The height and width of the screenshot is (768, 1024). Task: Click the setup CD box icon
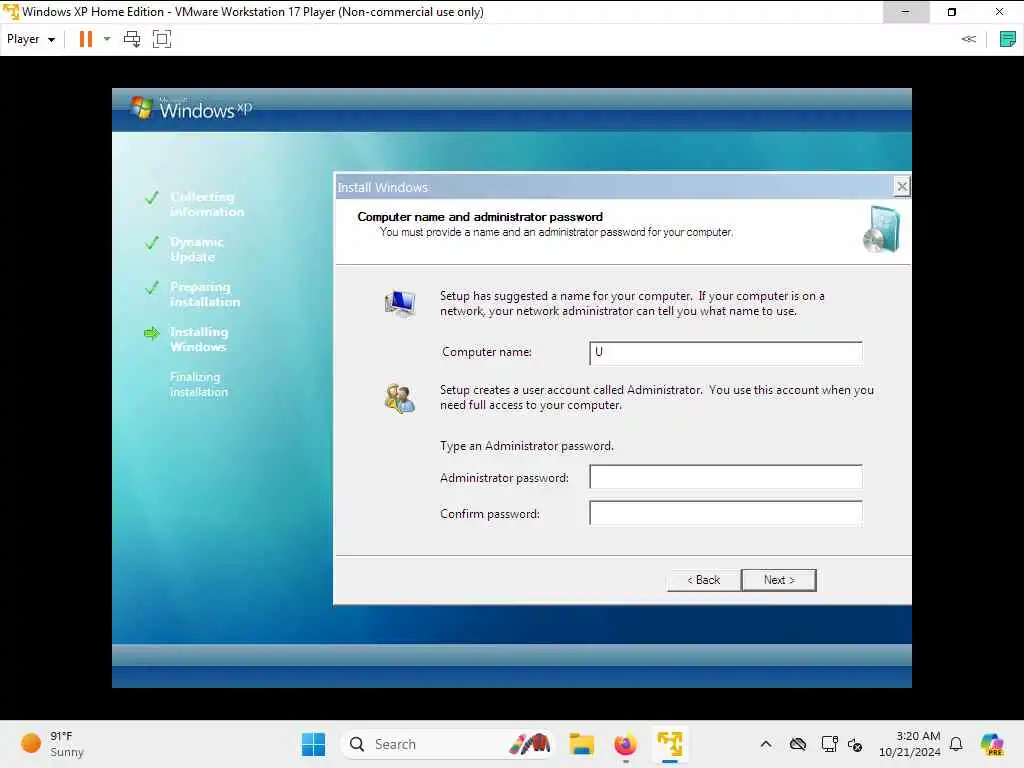tap(882, 229)
